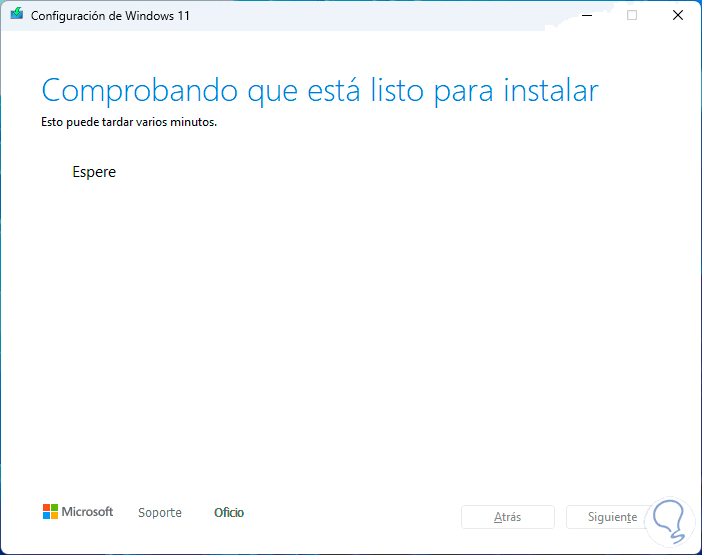This screenshot has height=555, width=702.
Task: Click the 'Espere' status text
Action: [94, 172]
